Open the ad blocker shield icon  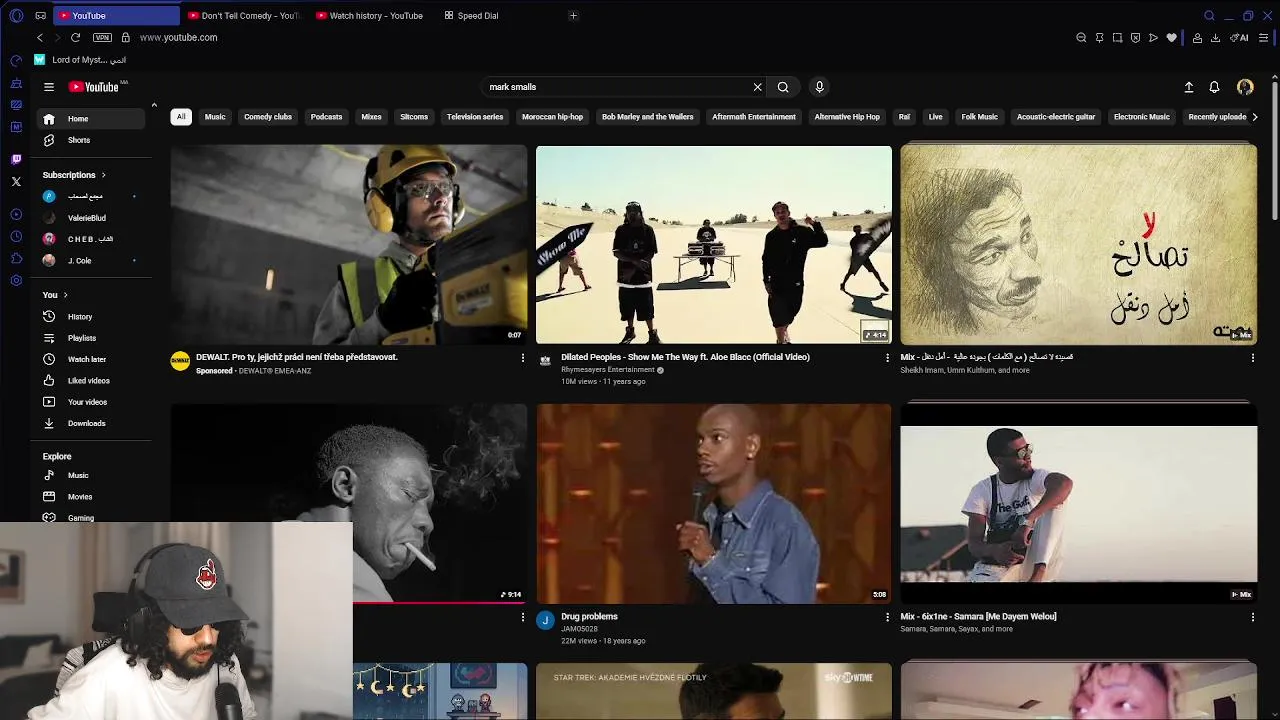[1135, 38]
